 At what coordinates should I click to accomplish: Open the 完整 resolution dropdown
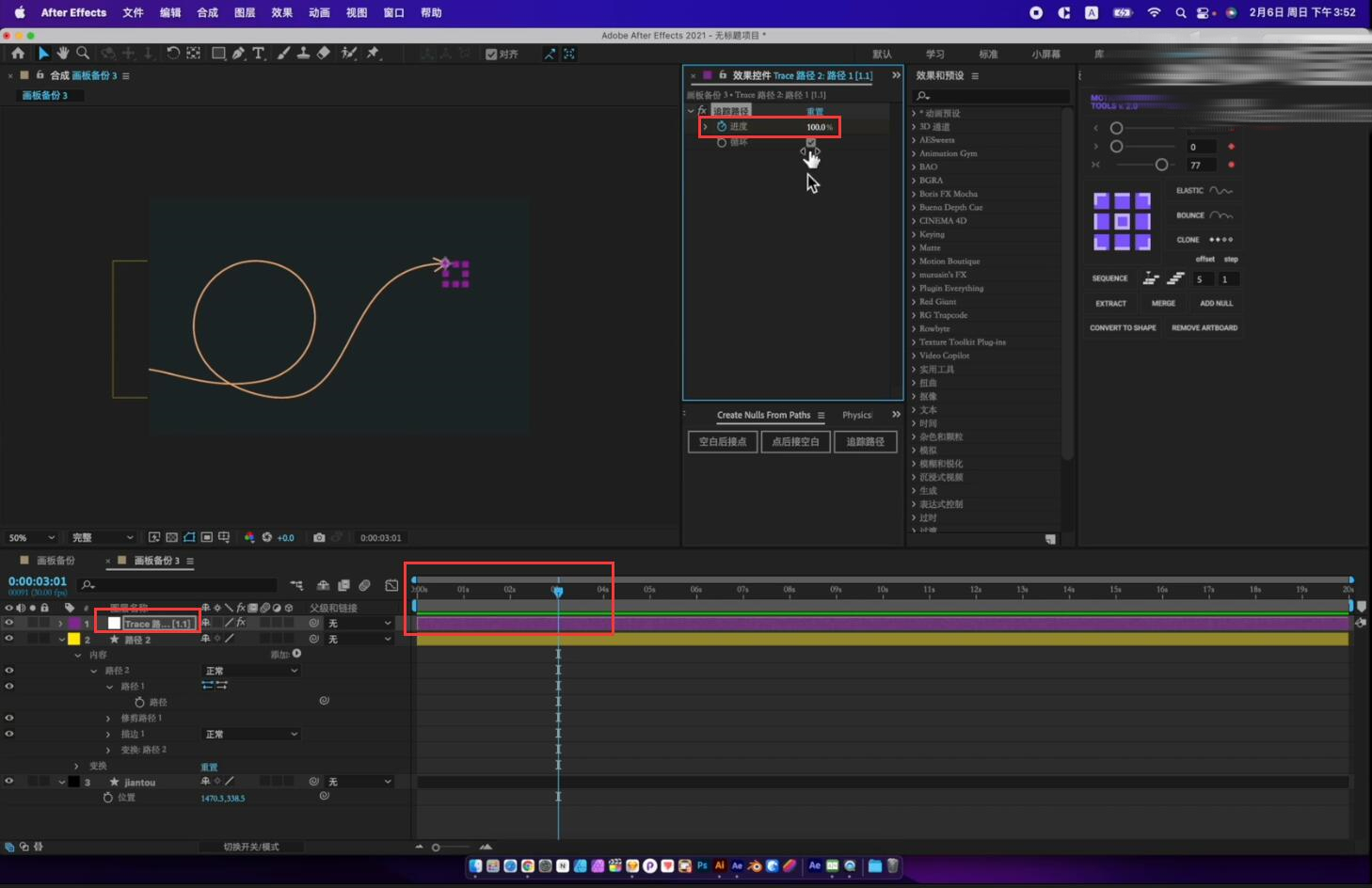point(103,537)
